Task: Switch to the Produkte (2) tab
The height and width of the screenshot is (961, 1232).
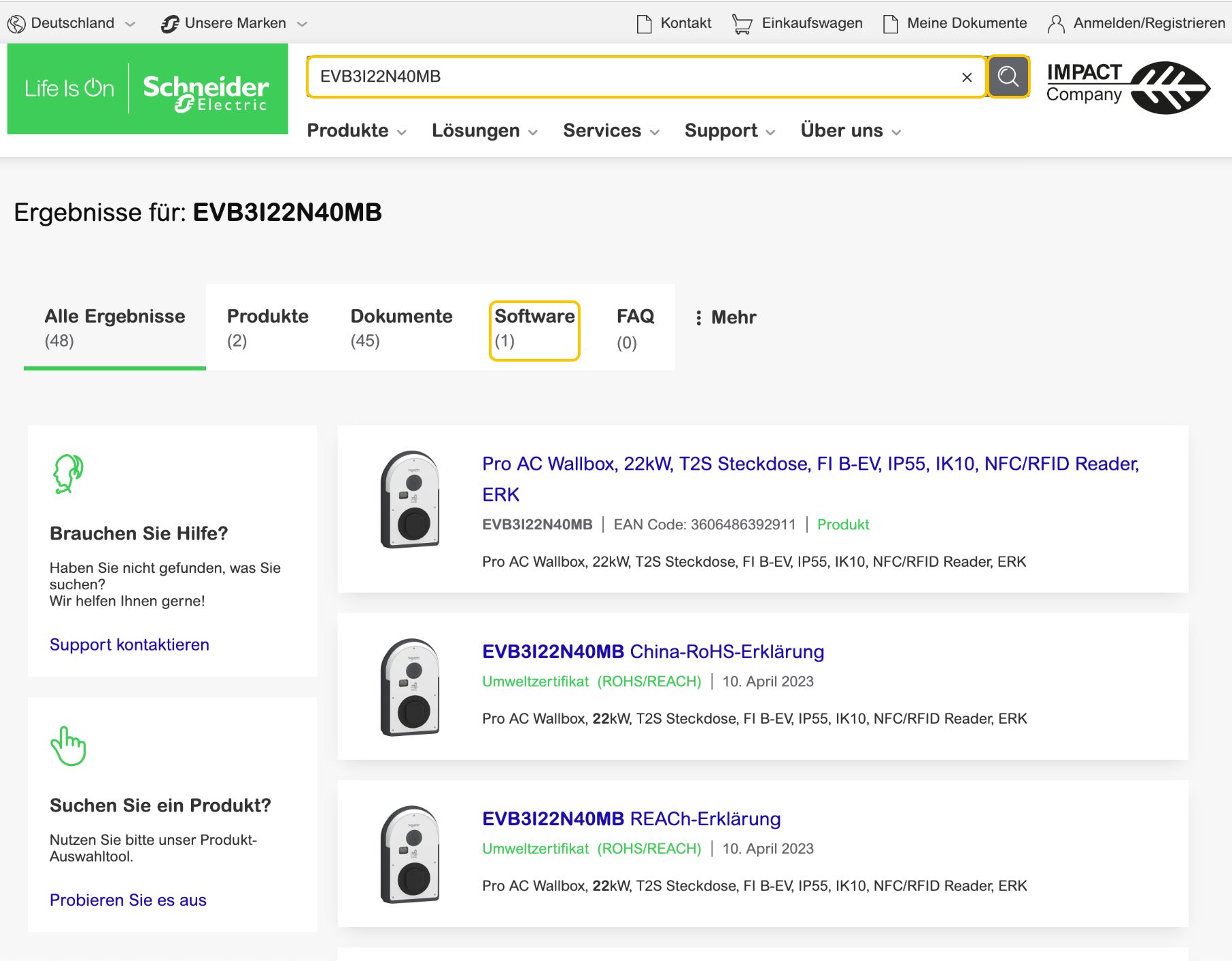Action: point(268,328)
